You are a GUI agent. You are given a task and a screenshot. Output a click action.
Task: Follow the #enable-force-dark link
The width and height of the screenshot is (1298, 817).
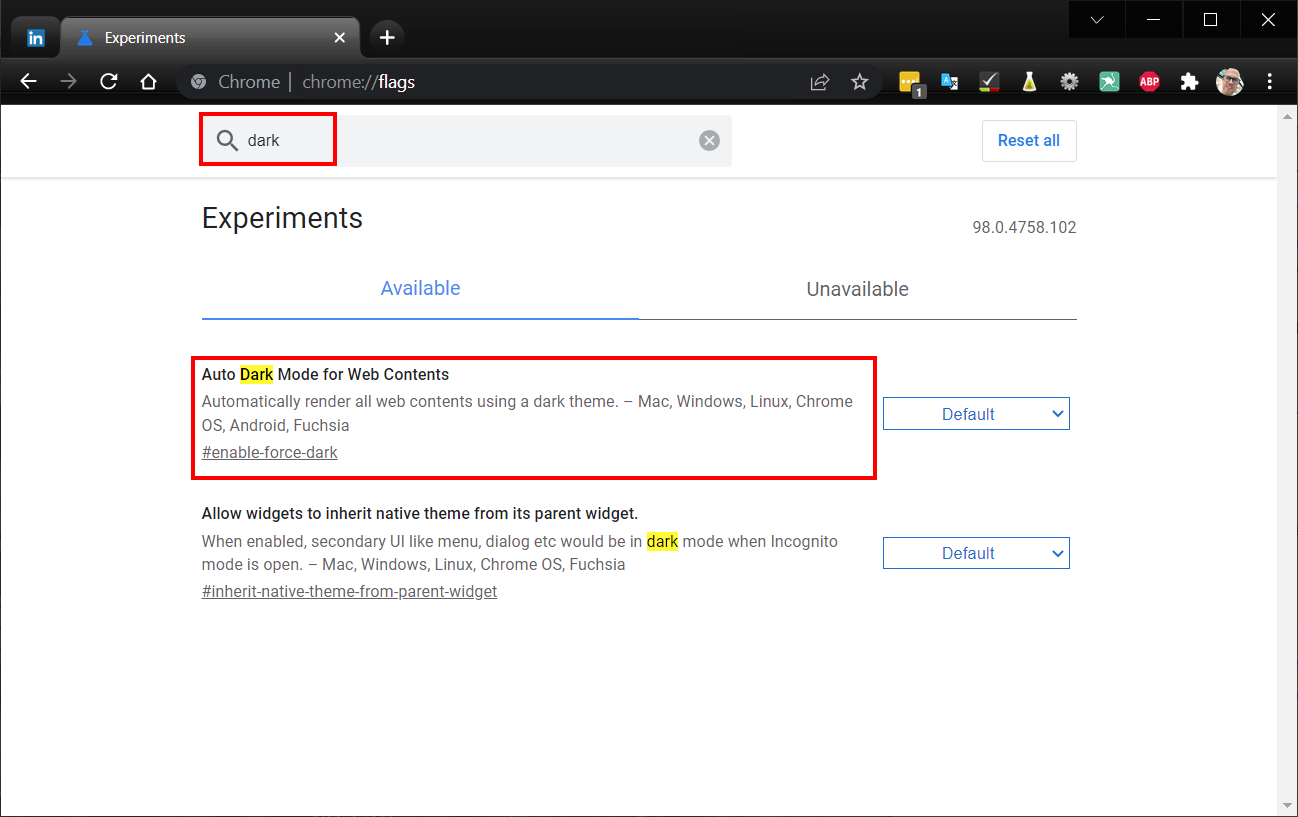270,453
